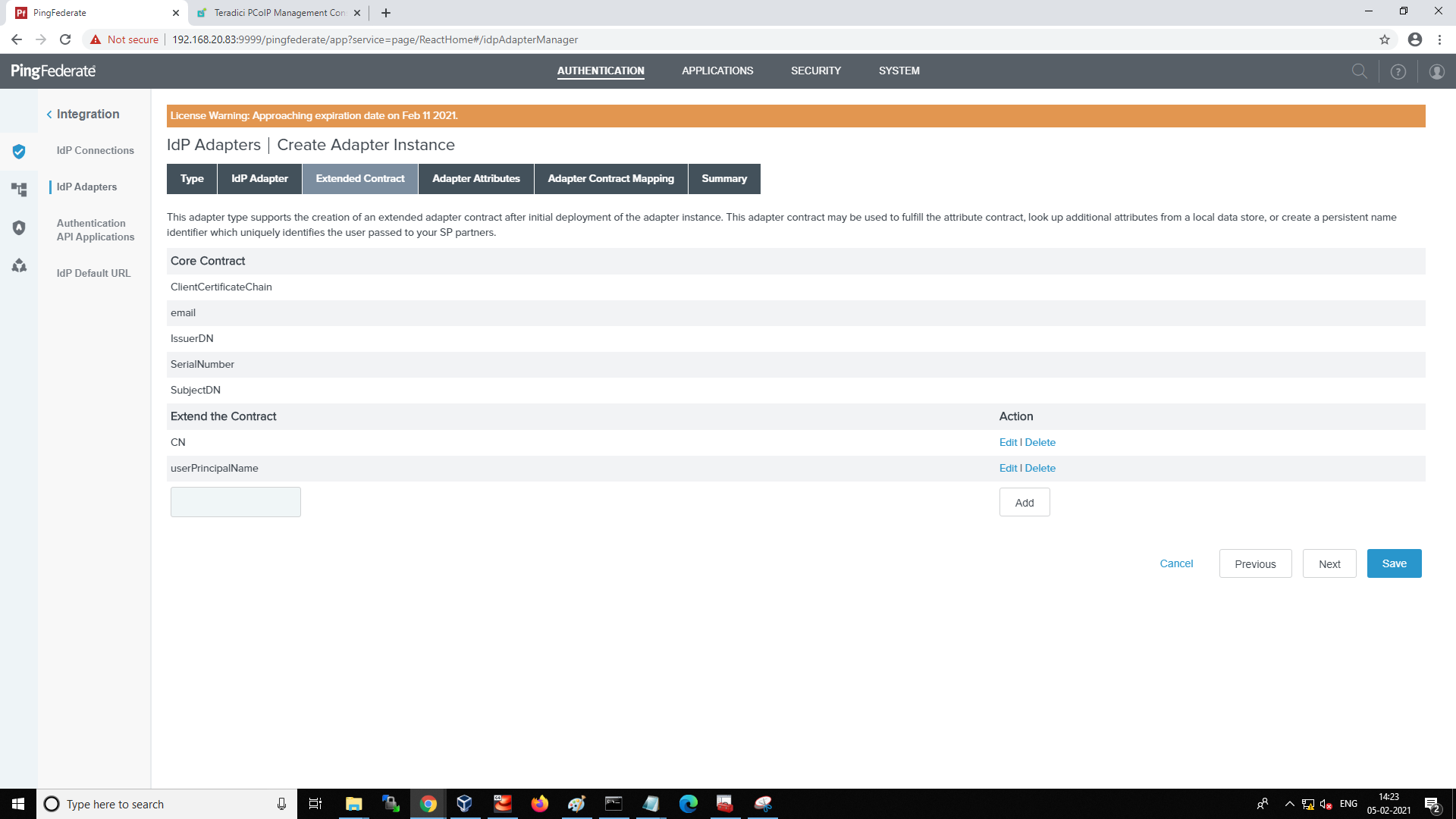Click the Windows search box
Viewport: 1456px width, 819px height.
click(167, 804)
